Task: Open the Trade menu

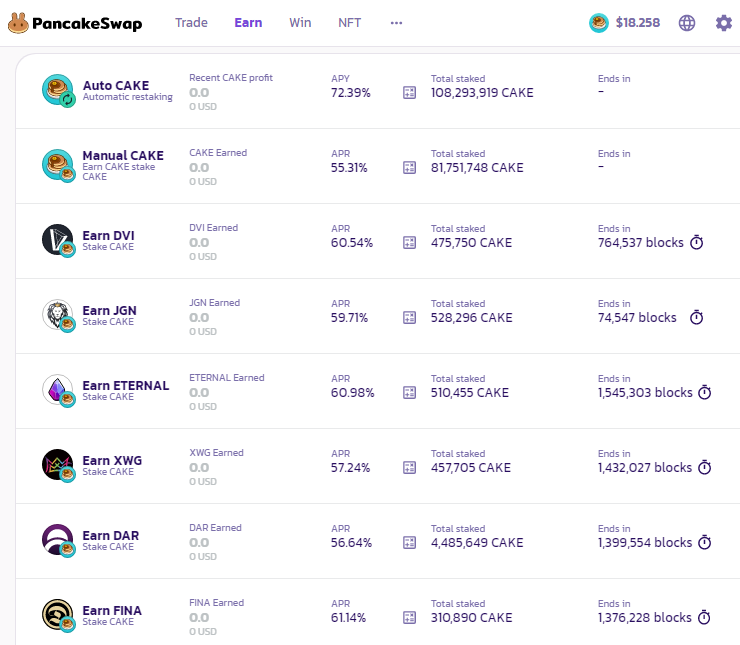Action: 191,22
